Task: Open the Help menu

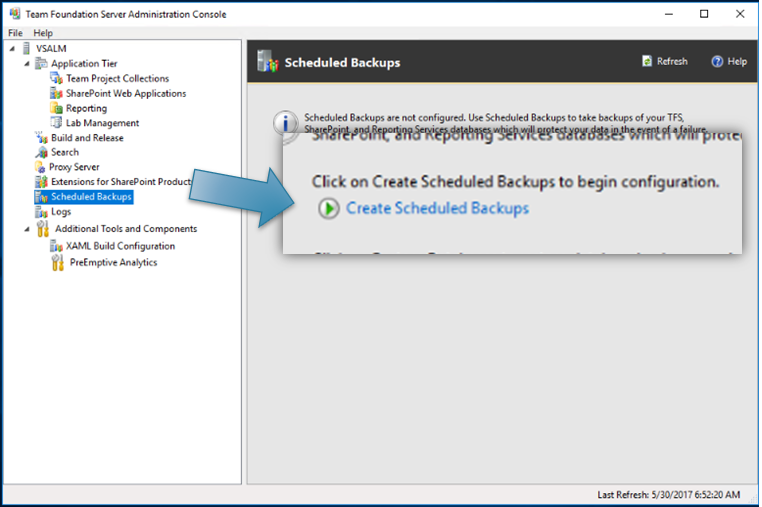Action: [x=43, y=33]
